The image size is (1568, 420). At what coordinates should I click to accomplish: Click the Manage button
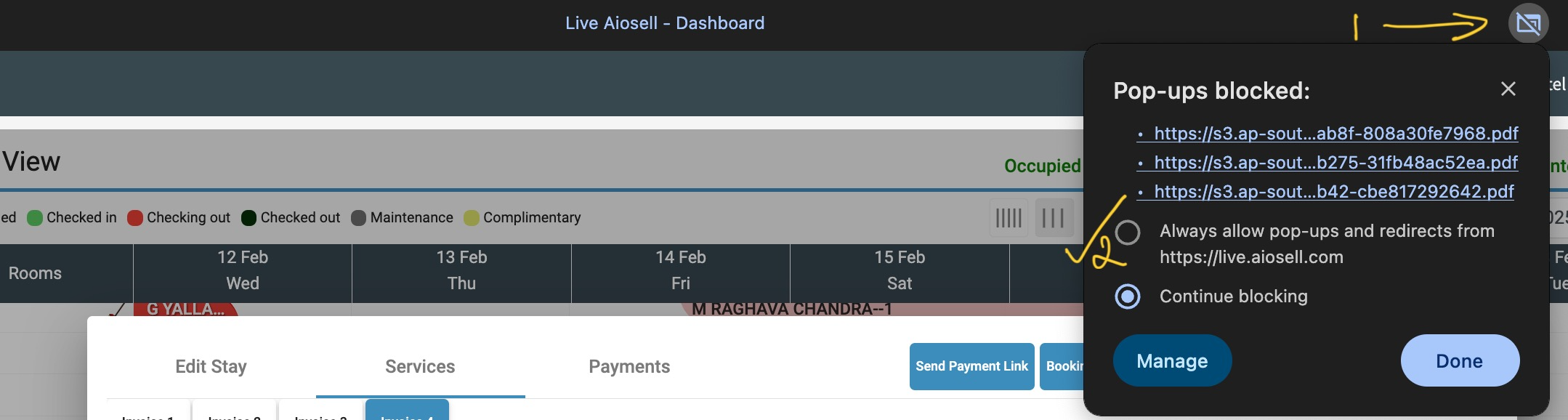click(x=1172, y=360)
